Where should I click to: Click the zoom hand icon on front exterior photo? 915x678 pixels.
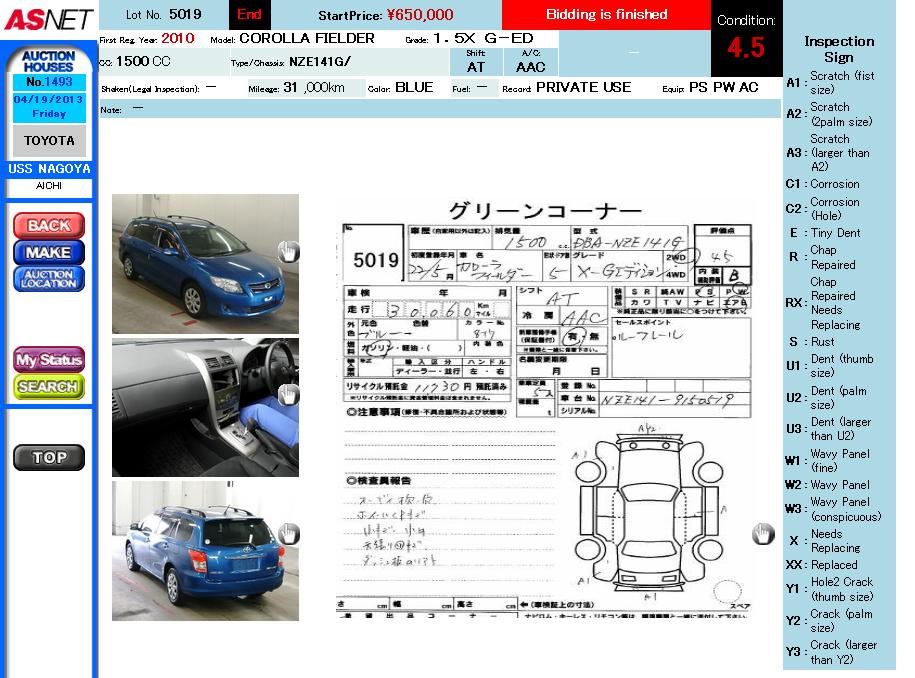[288, 252]
